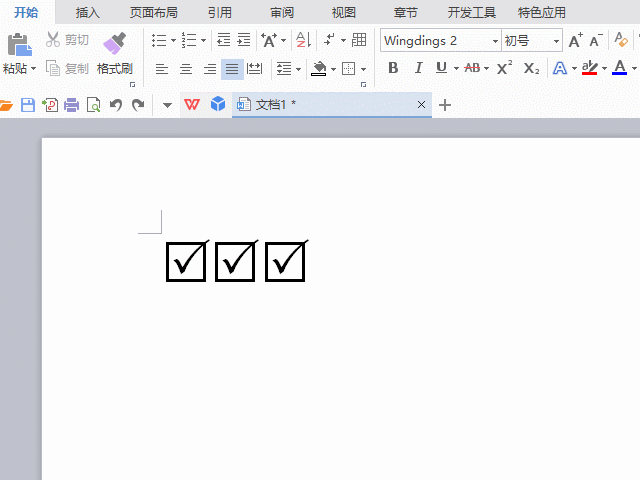Apply paragraph shading fill bucket

pos(319,69)
